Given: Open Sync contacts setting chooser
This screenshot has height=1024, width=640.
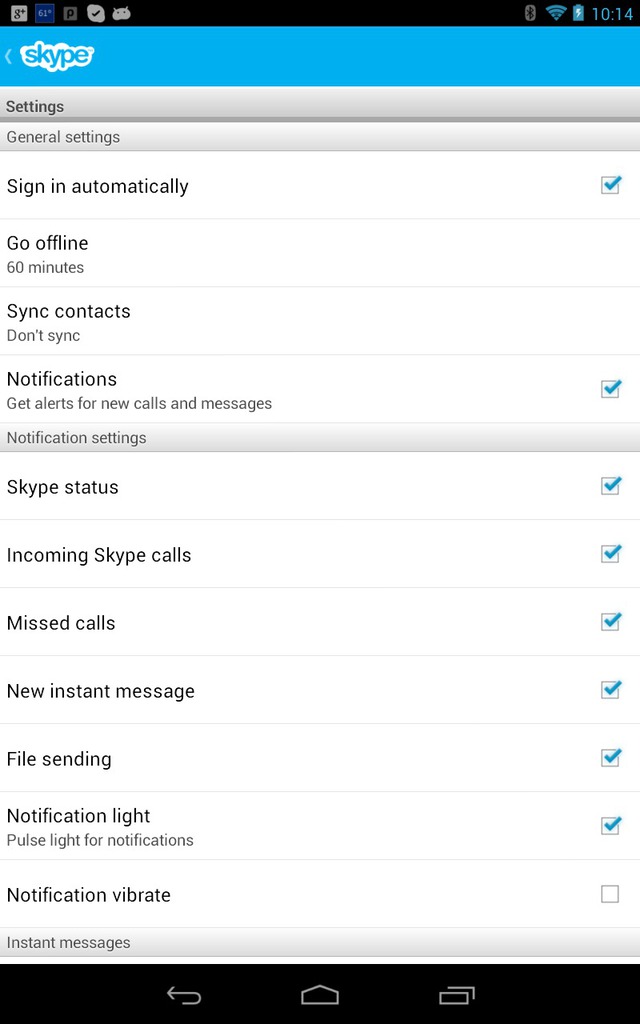Looking at the screenshot, I should 320,321.
